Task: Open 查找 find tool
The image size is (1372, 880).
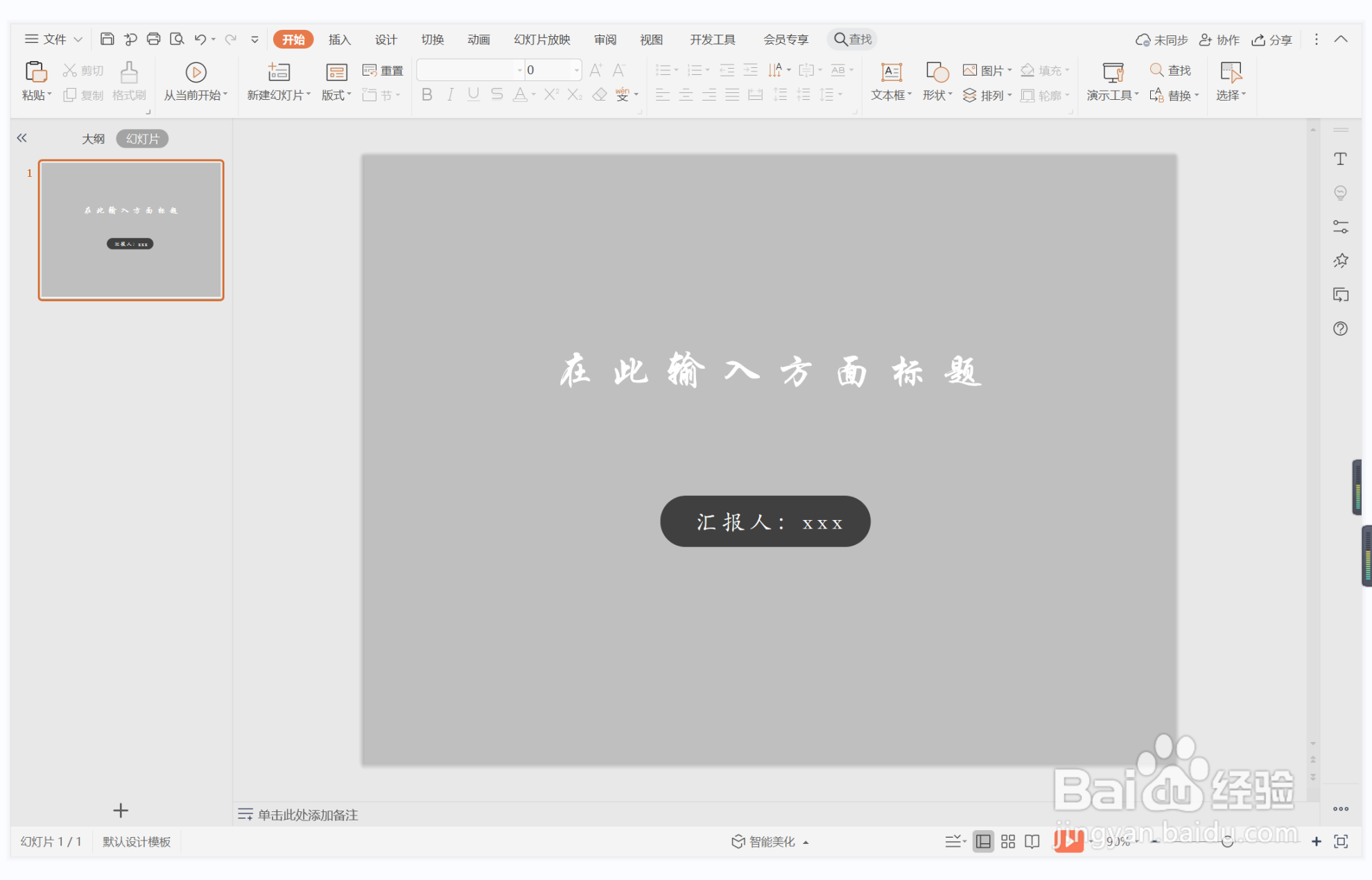Action: click(1172, 69)
